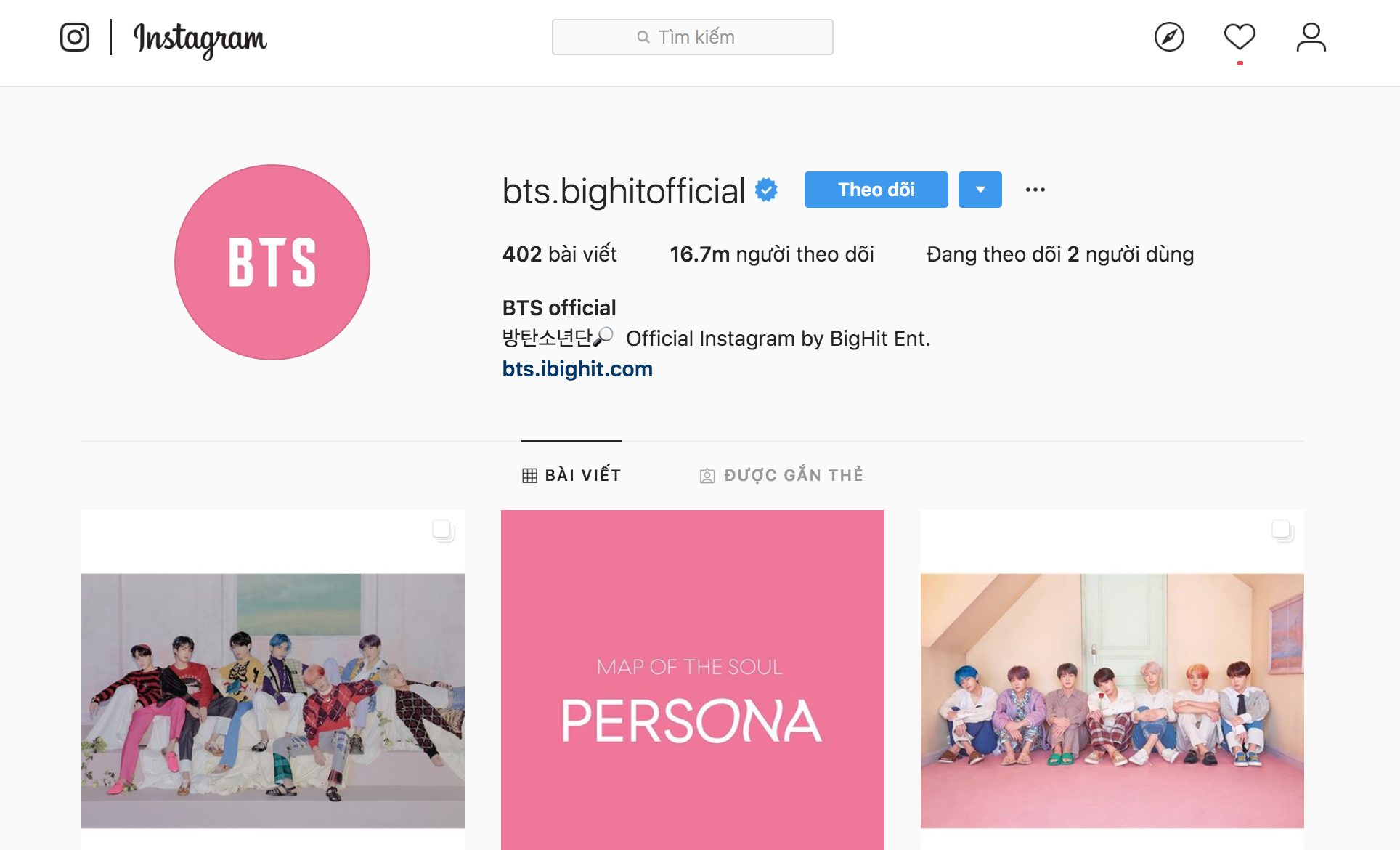Image resolution: width=1400 pixels, height=850 pixels.
Task: Switch to the ĐƯỢC GẮN THẺ tab
Action: 781,475
